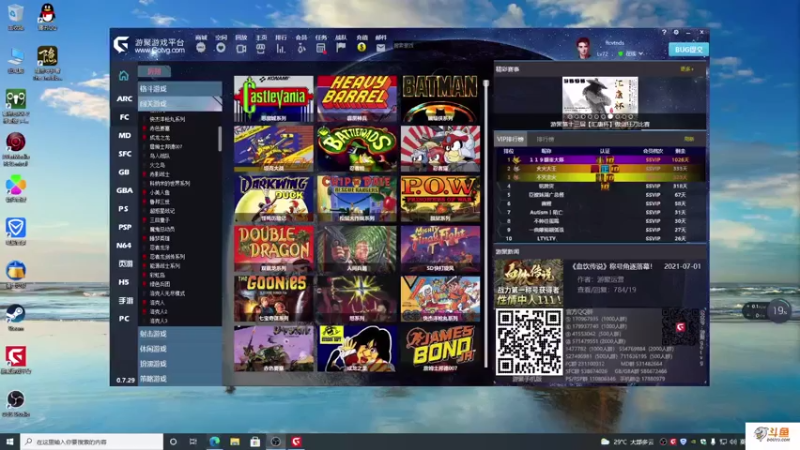
Task: Expand the 休闲游戏 category
Action: pos(180,349)
